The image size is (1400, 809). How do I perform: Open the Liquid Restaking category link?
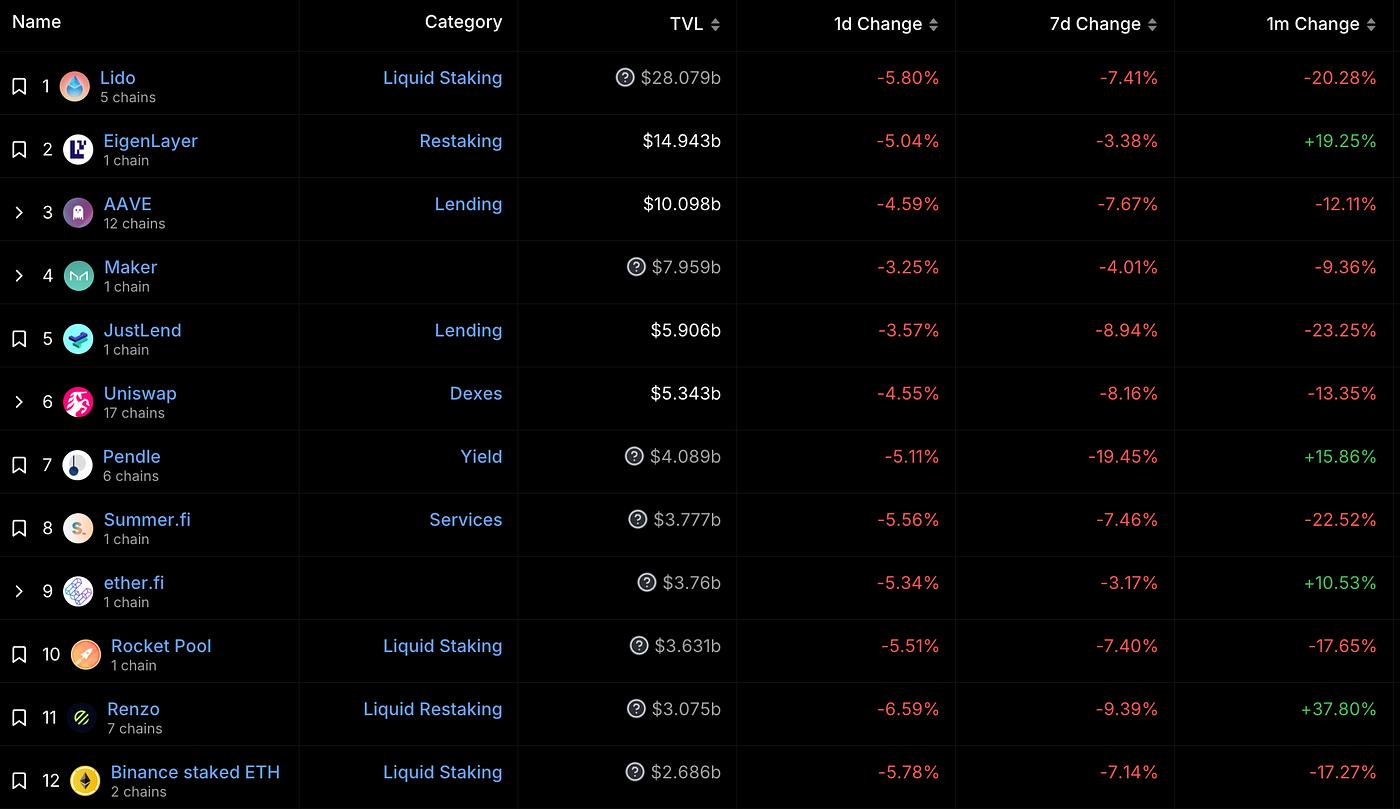[432, 709]
